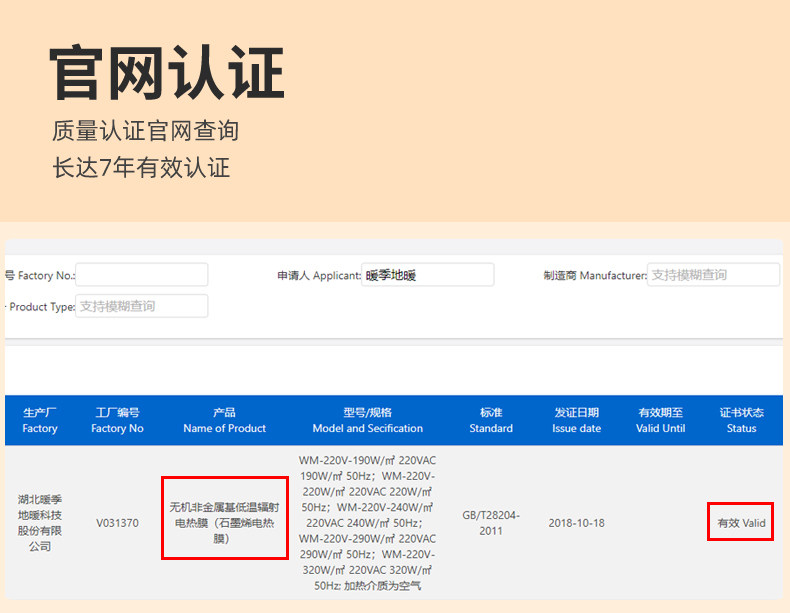Click the 有效 Valid status cell
790x613 pixels.
point(741,522)
